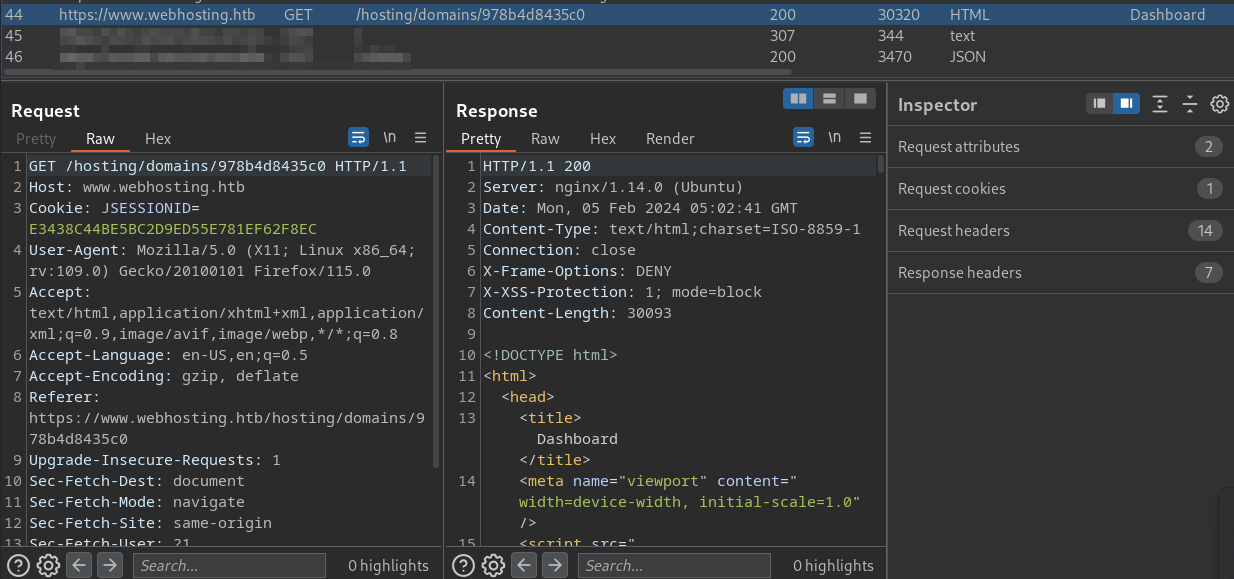Click the Content-Length 30093 line

577,313
